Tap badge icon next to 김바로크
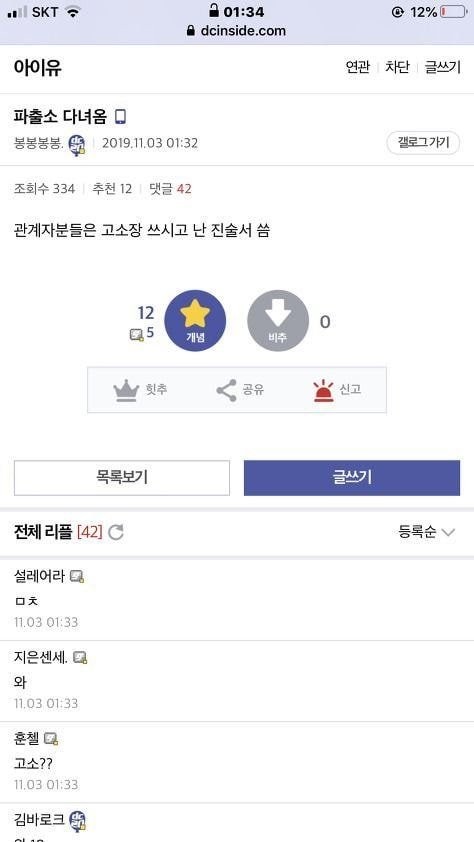 click(77, 821)
